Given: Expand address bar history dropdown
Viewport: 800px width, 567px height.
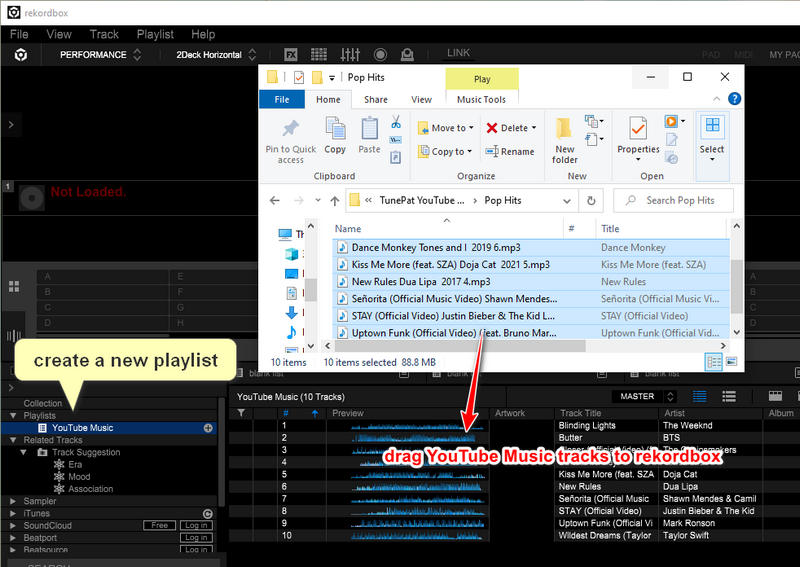Looking at the screenshot, I should (566, 201).
